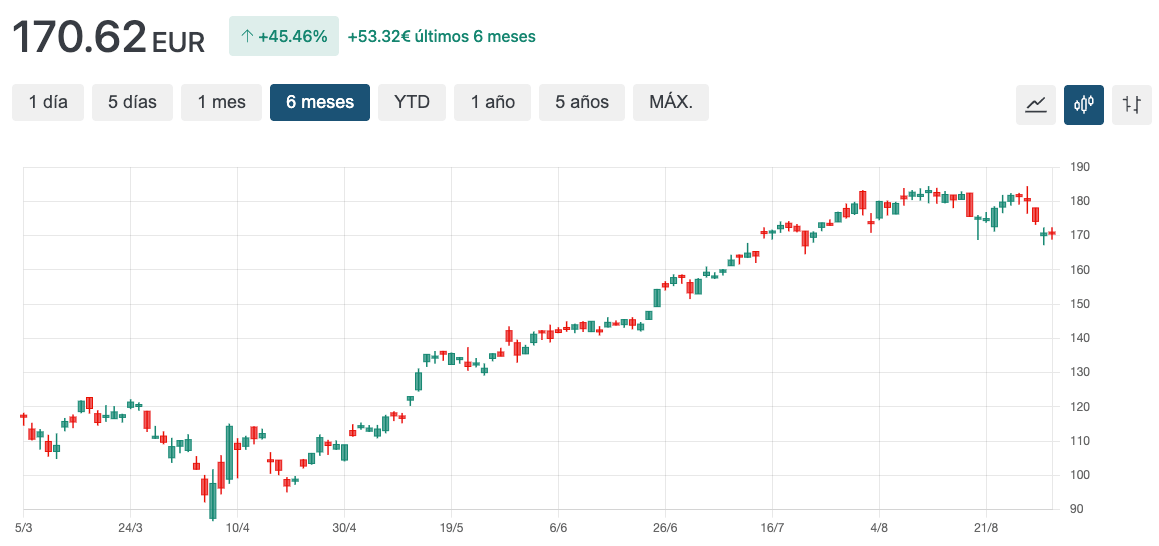Select the 1 día range
Image resolution: width=1159 pixels, height=546 pixels.
(48, 102)
